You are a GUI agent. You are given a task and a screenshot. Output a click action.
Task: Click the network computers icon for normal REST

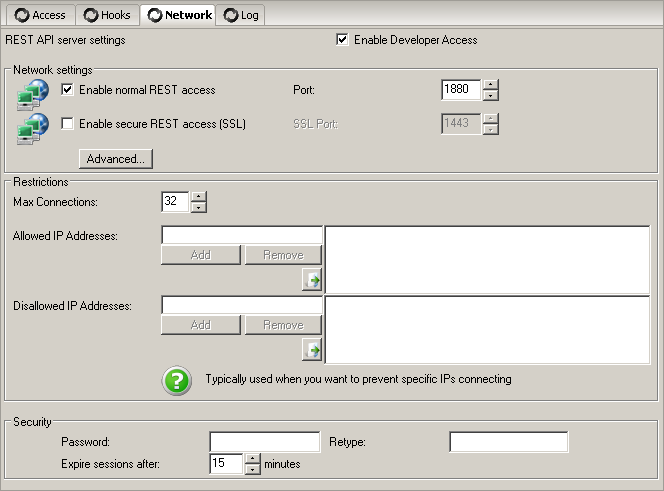33,93
